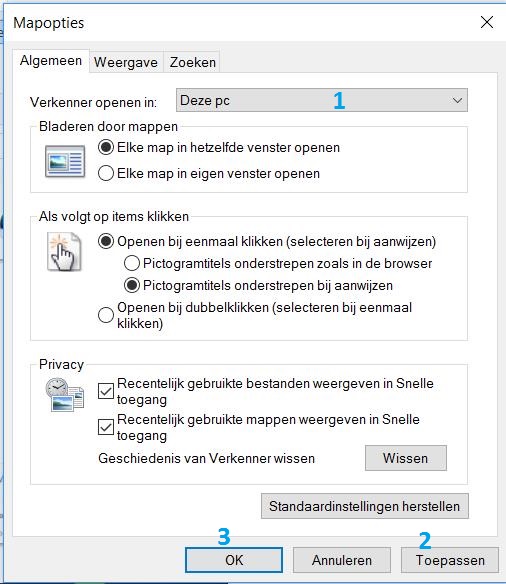Uncheck recently used folders in Snelle toegang

pos(106,427)
